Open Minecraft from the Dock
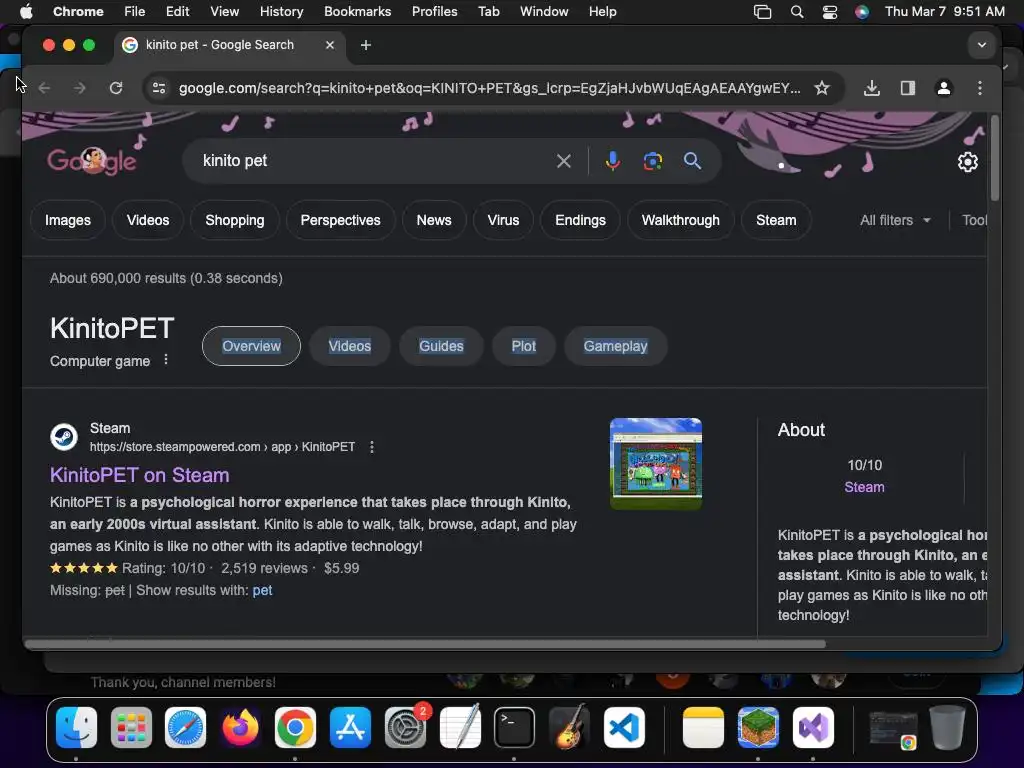The image size is (1024, 768). pos(758,727)
